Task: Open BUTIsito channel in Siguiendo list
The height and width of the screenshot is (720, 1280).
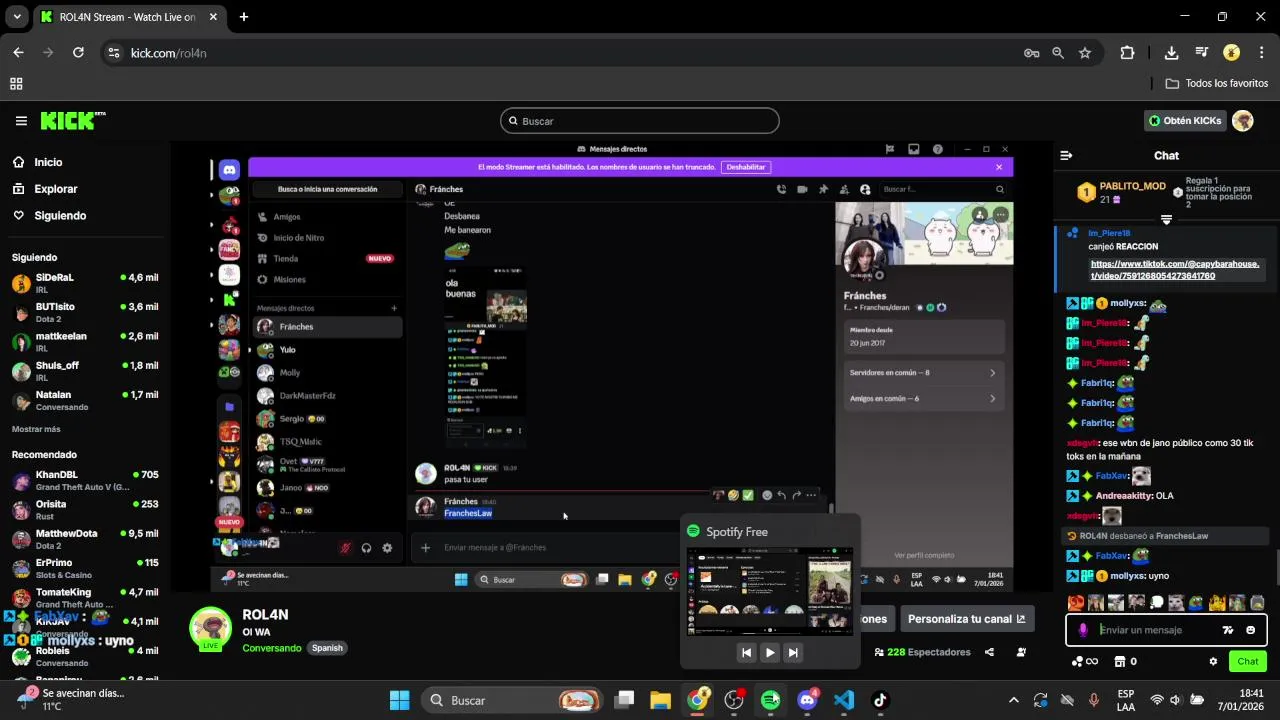Action: (85, 312)
